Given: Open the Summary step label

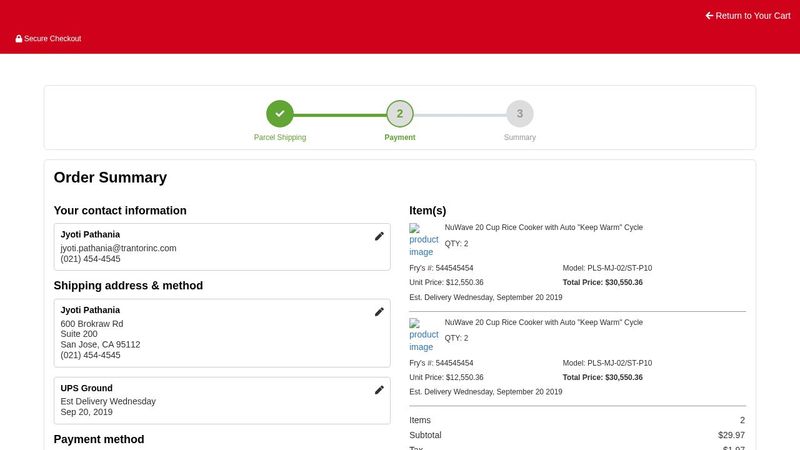Looking at the screenshot, I should coord(519,137).
